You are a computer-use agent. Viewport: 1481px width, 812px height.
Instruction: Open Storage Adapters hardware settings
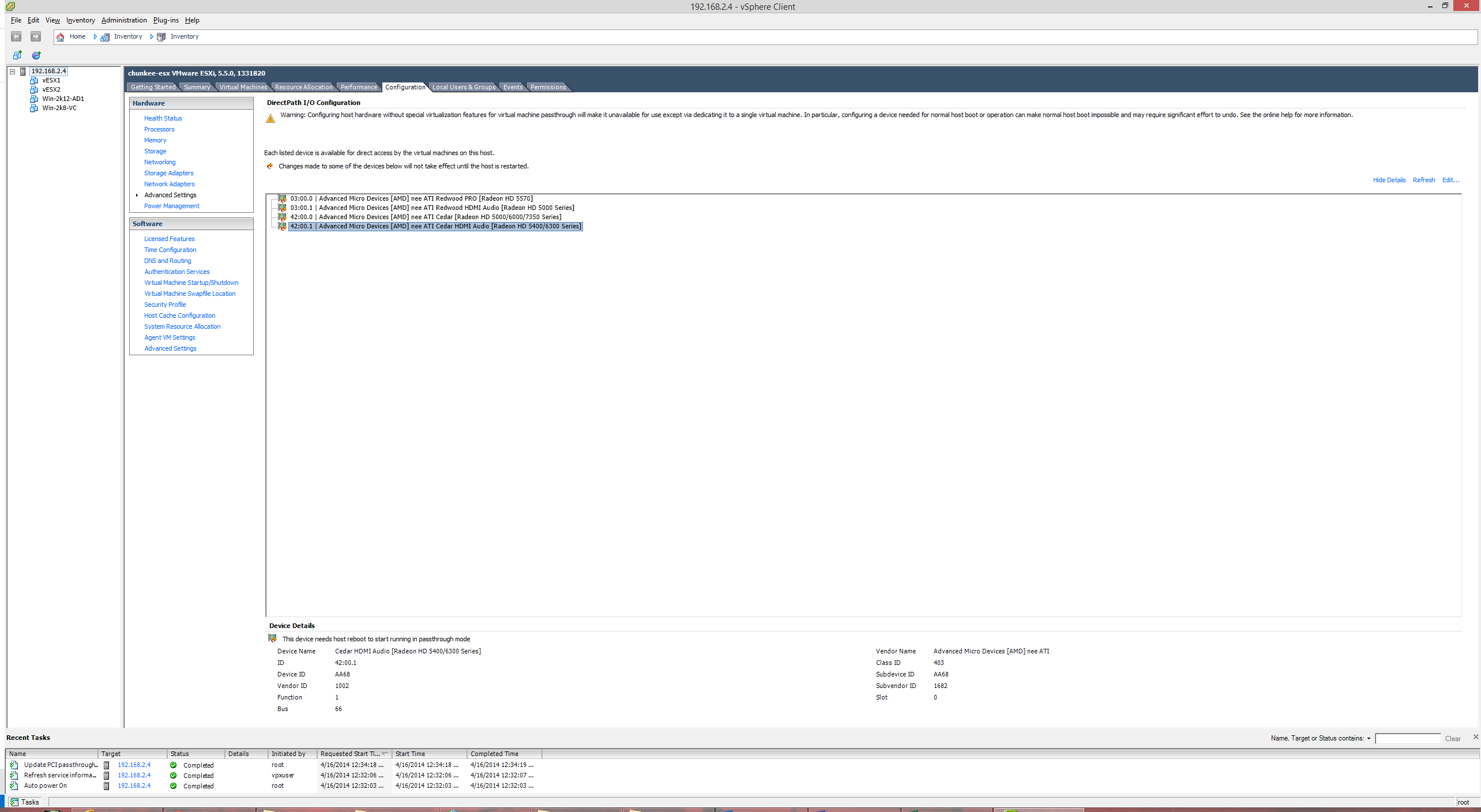click(x=168, y=173)
